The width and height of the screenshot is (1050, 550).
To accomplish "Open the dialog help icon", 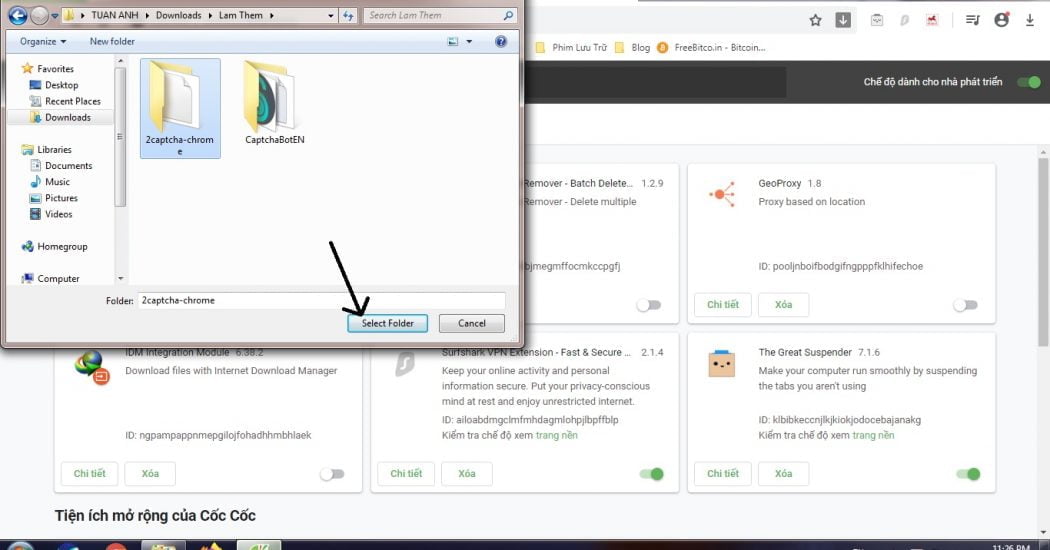I will tap(500, 42).
